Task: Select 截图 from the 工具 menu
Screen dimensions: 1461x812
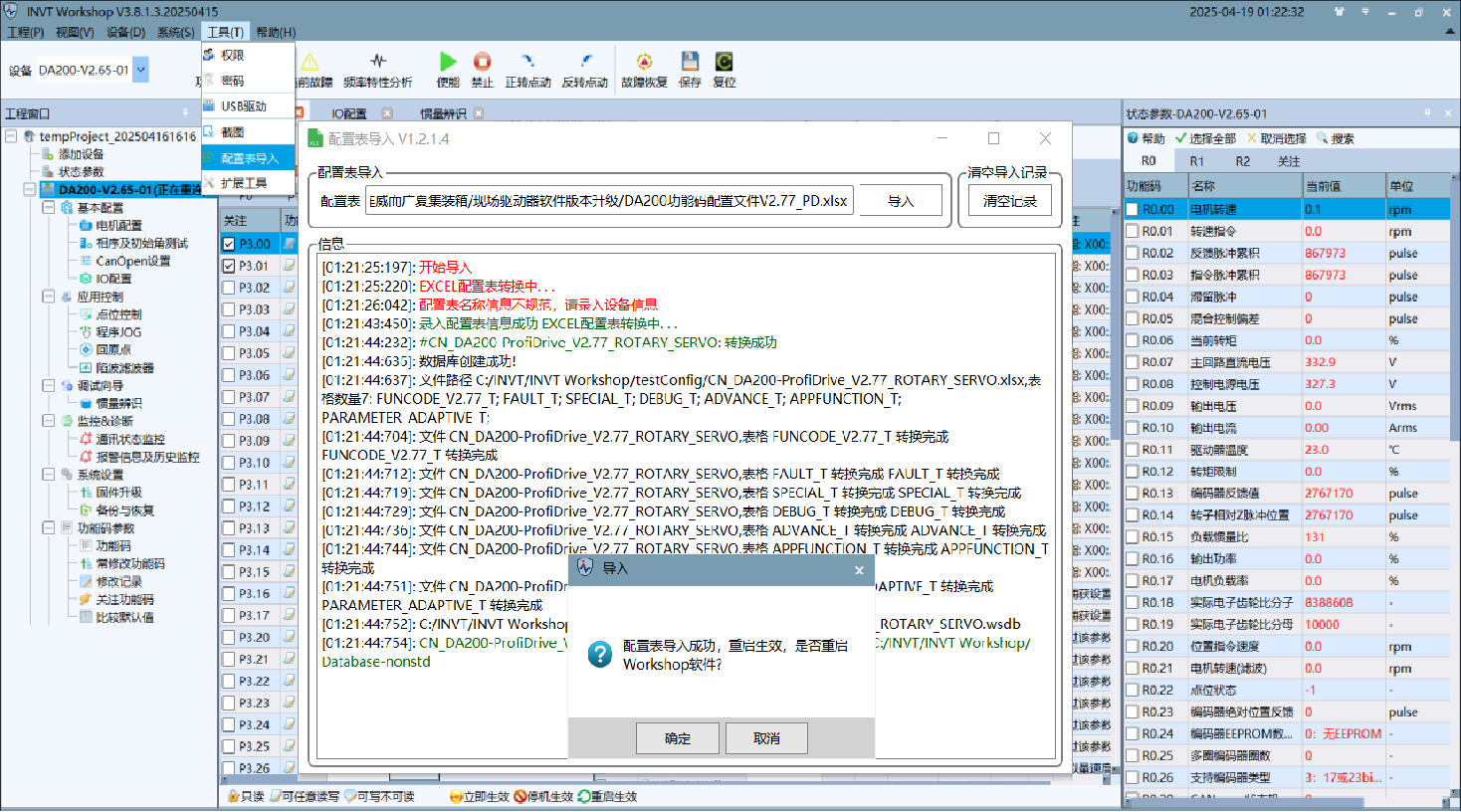Action: point(233,132)
